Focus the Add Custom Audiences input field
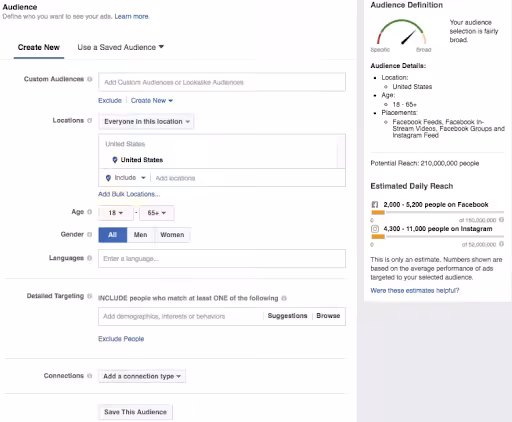The image size is (512, 422). tap(222, 82)
